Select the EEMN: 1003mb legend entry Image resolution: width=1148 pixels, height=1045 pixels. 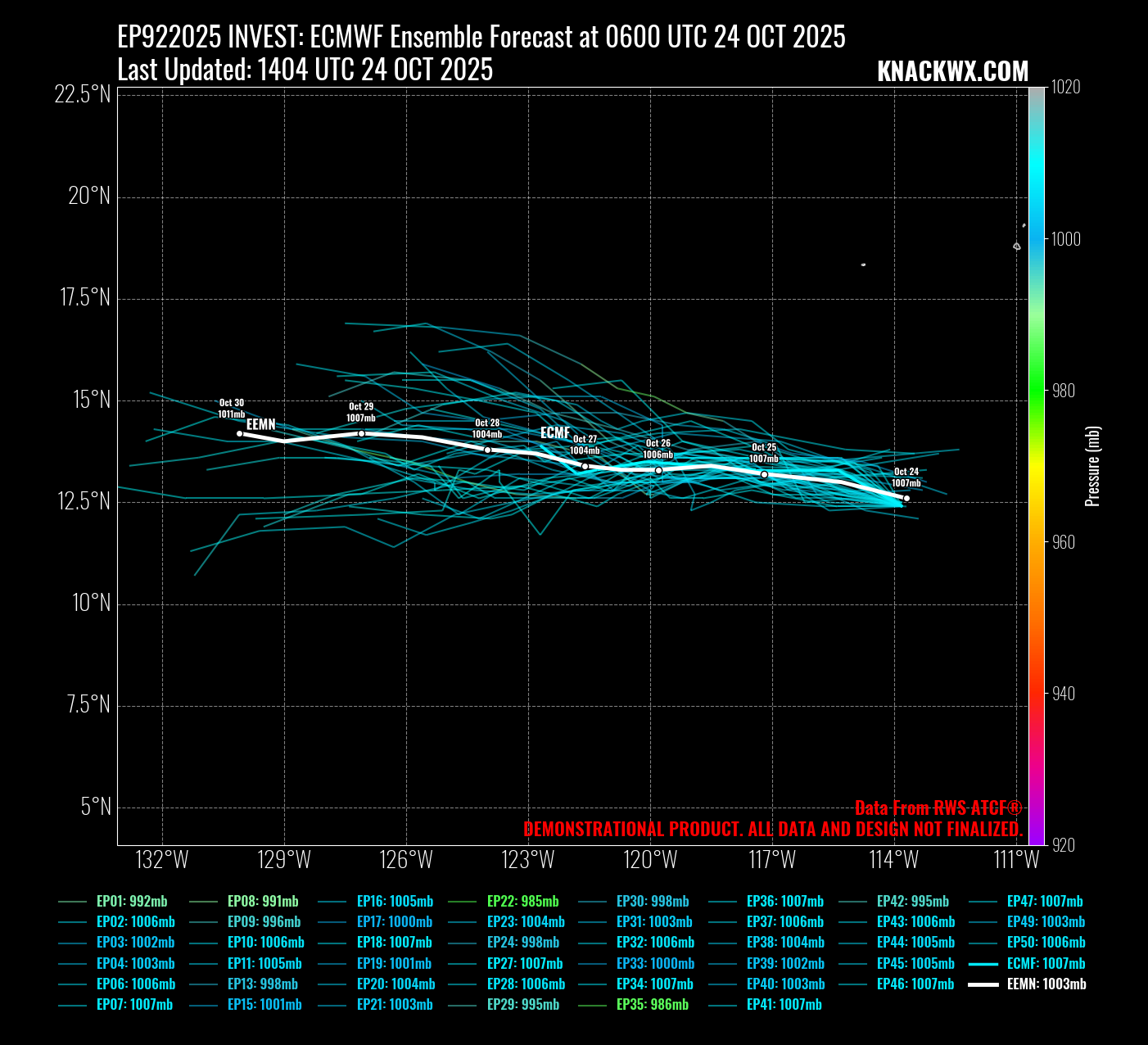pyautogui.click(x=1046, y=984)
